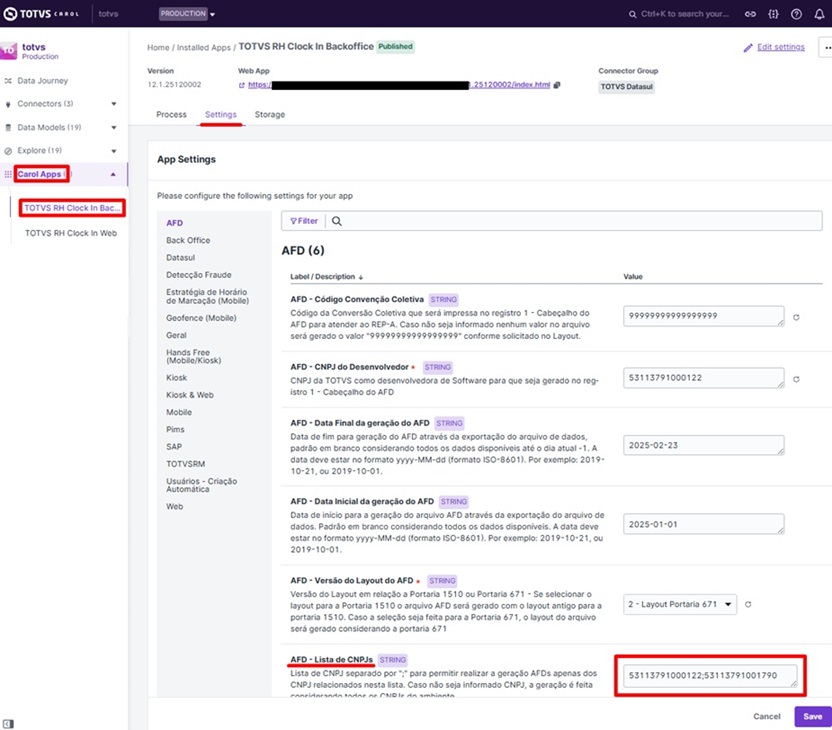Click the Save button
Screen dimensions: 832x730
[812, 716]
